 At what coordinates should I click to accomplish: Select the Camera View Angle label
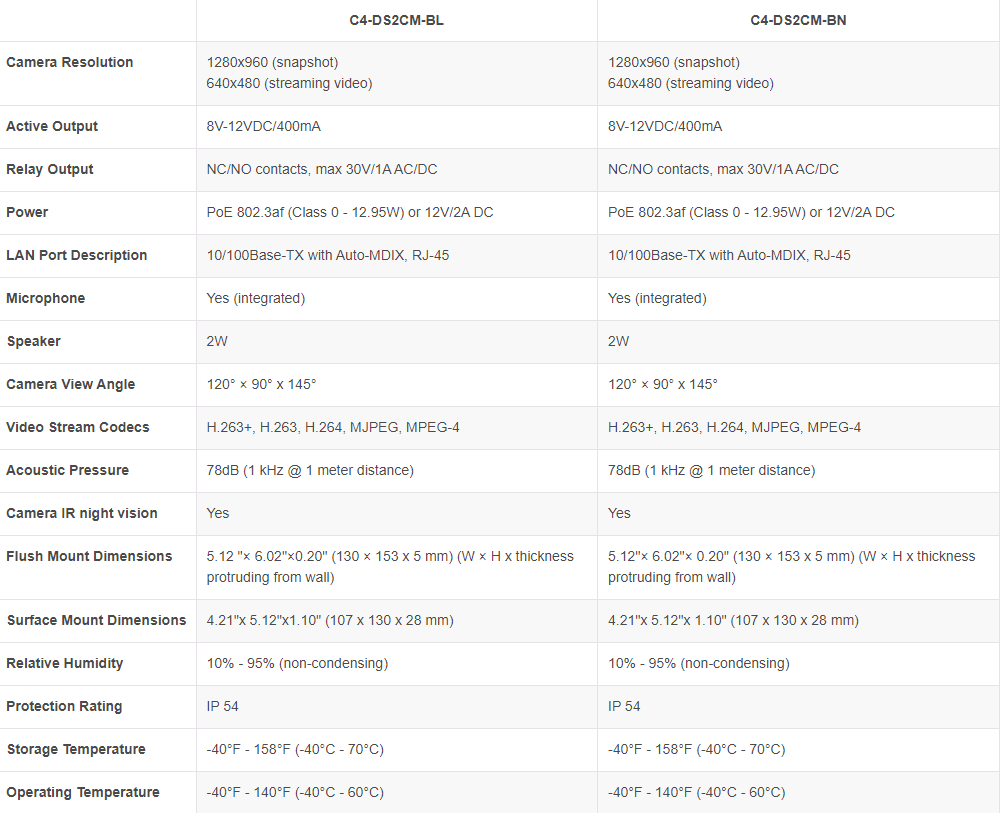point(71,384)
